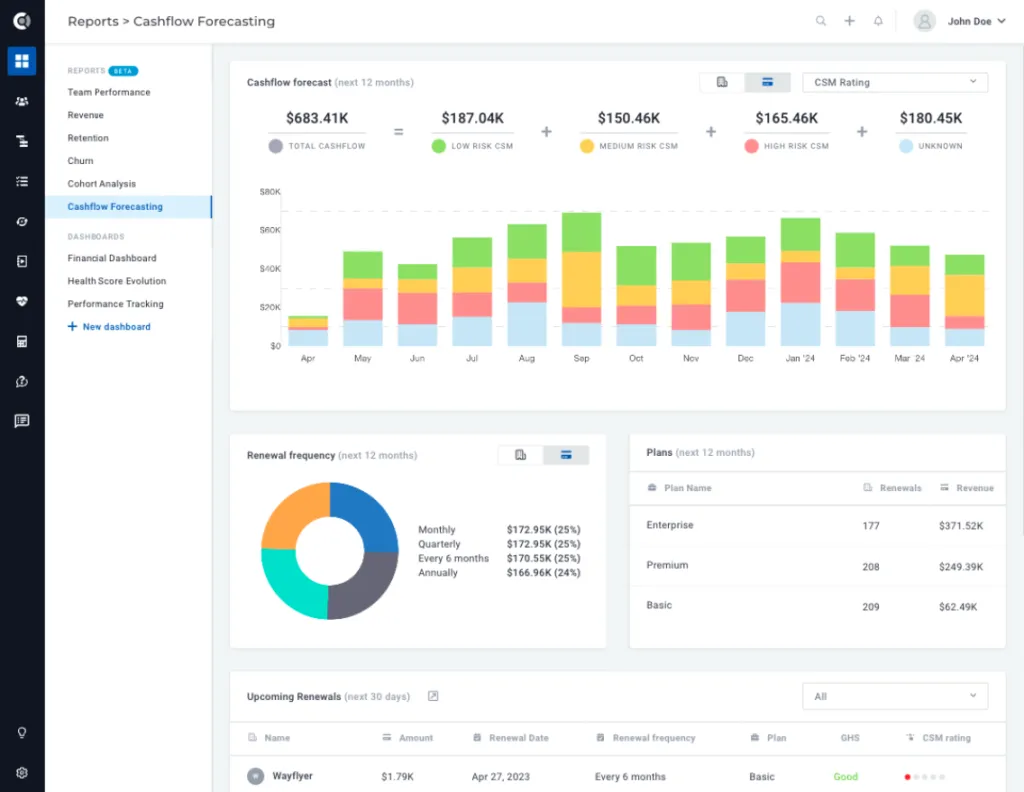Go to the Revenue report

click(86, 115)
